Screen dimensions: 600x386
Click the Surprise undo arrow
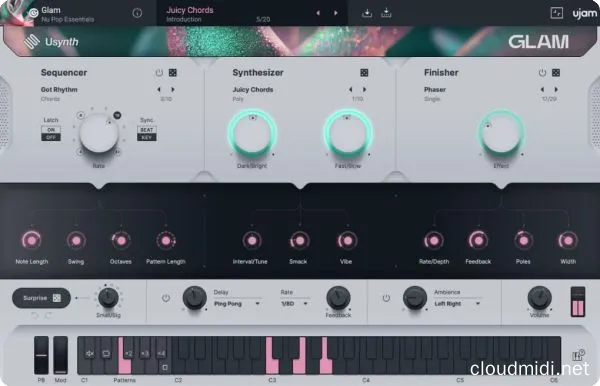coord(34,316)
